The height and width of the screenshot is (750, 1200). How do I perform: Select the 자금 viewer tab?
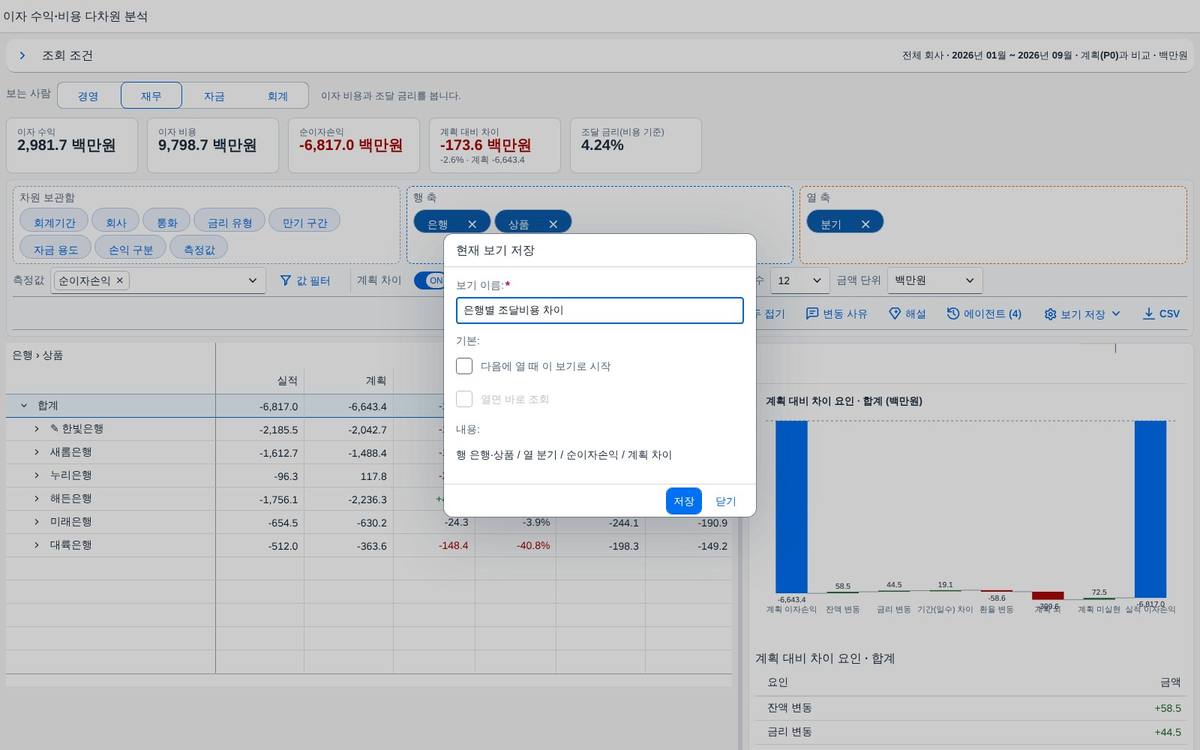point(214,96)
